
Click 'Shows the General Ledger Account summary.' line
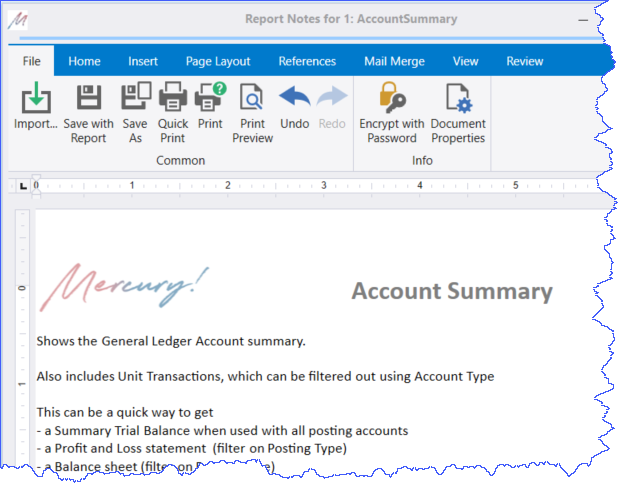171,341
